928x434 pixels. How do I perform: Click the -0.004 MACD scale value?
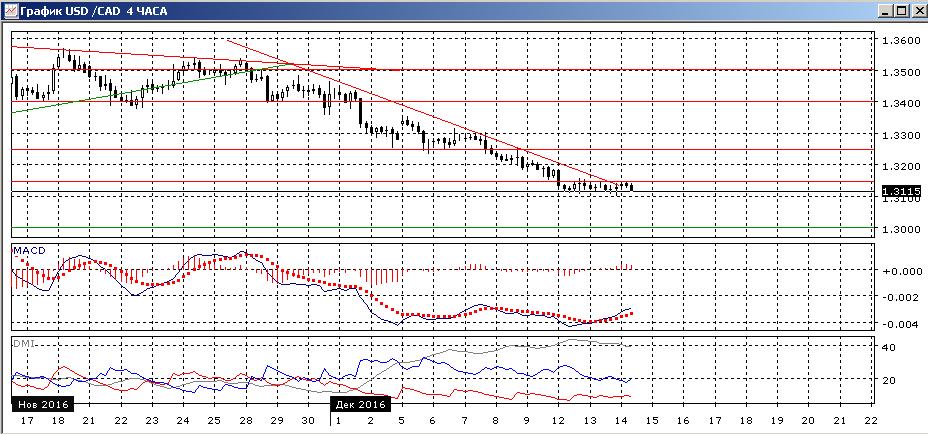pos(898,324)
